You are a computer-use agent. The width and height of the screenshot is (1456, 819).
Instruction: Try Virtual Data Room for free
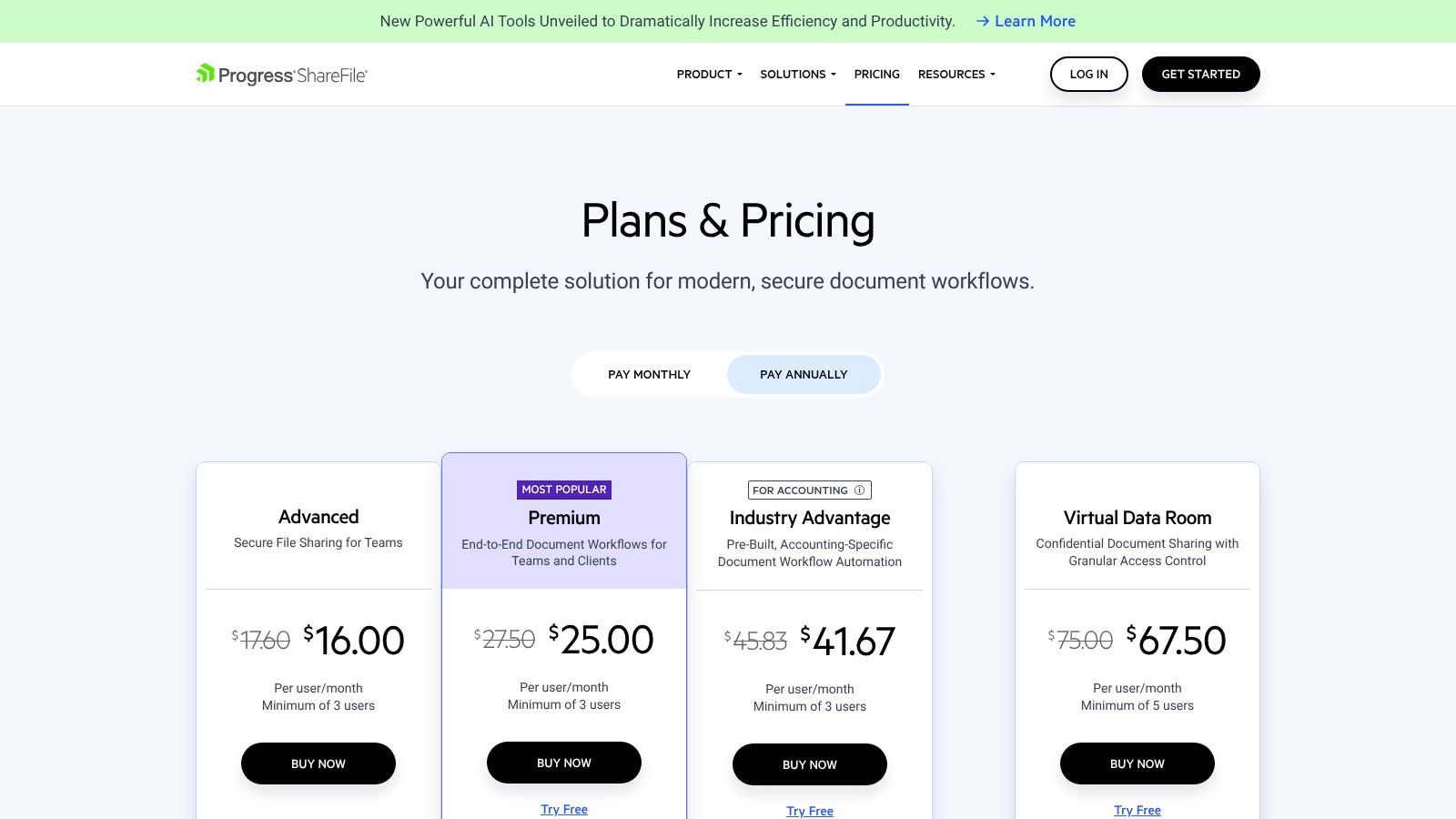1137,810
